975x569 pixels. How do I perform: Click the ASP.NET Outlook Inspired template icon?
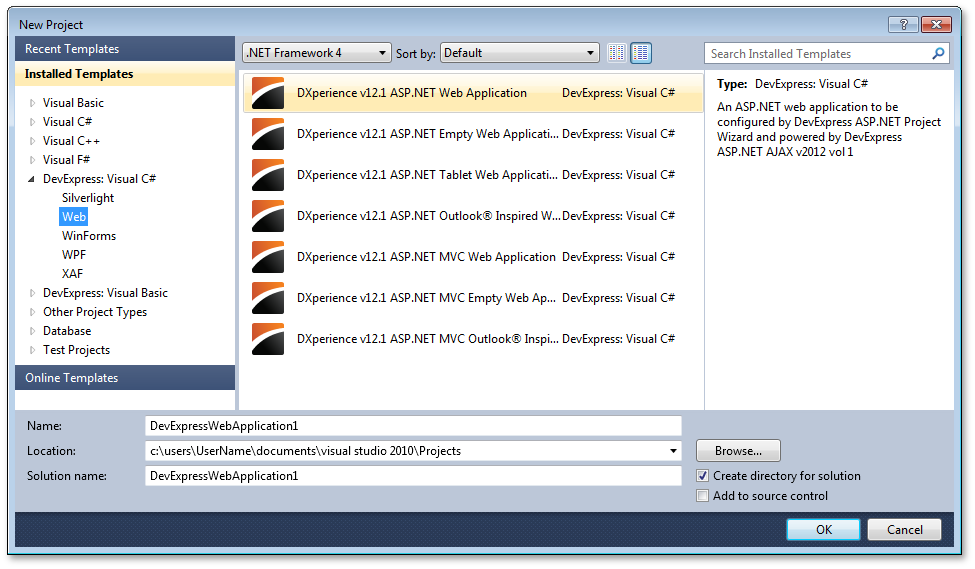268,216
